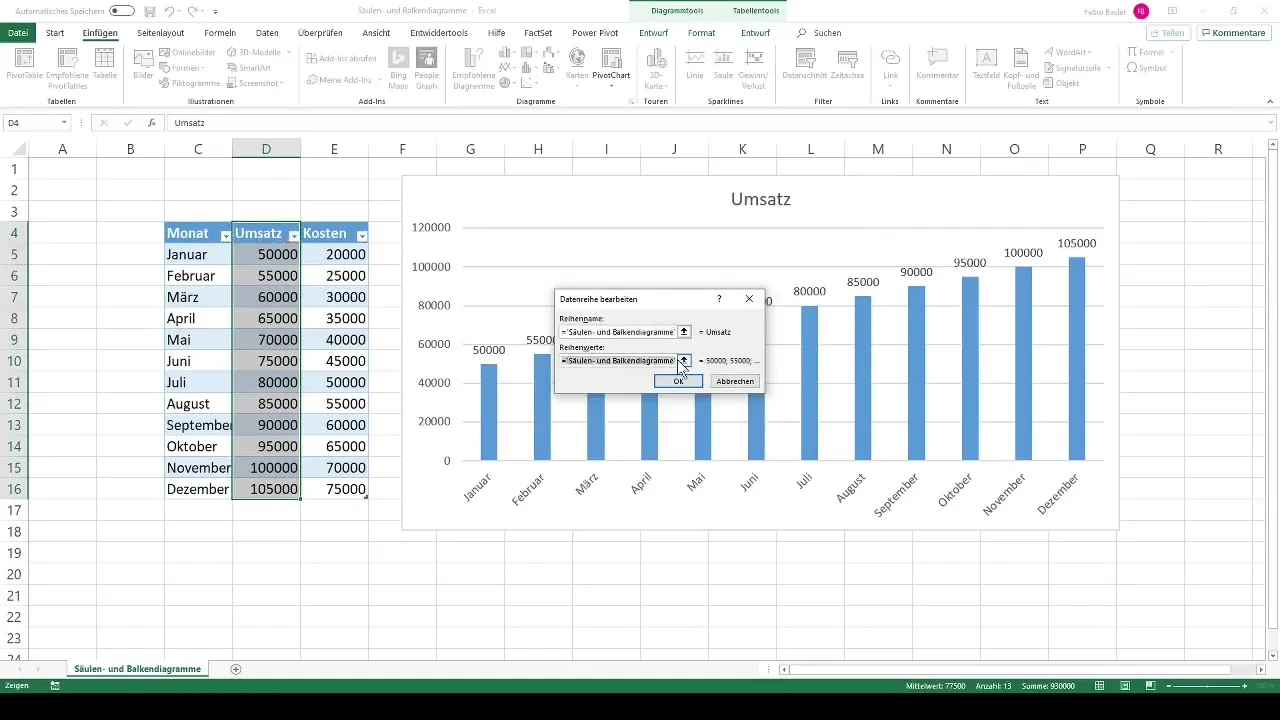
Task: Switch to the Start tab
Action: (55, 33)
